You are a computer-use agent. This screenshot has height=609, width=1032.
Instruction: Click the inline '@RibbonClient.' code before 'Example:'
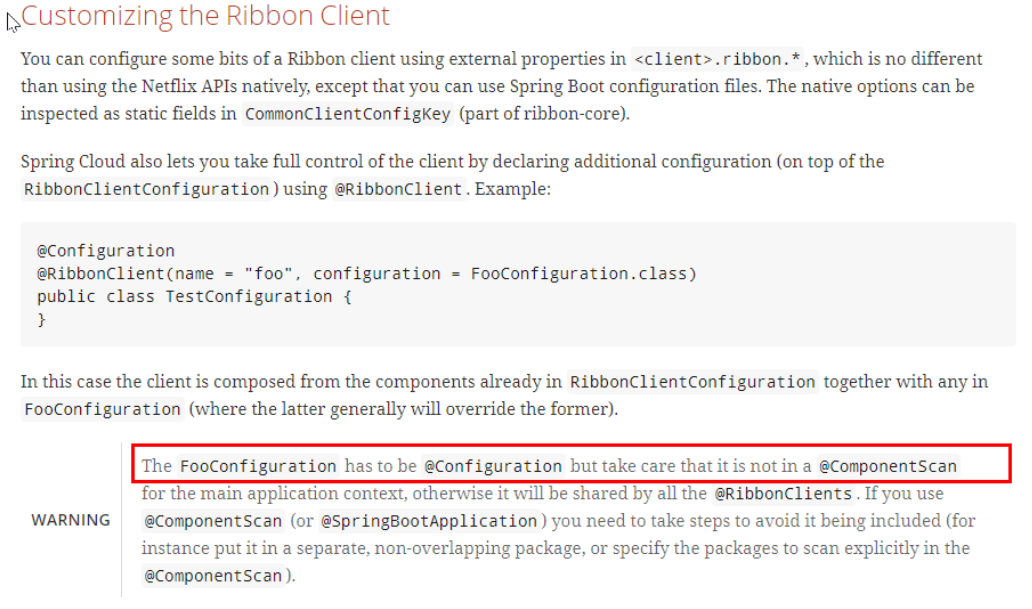click(400, 189)
